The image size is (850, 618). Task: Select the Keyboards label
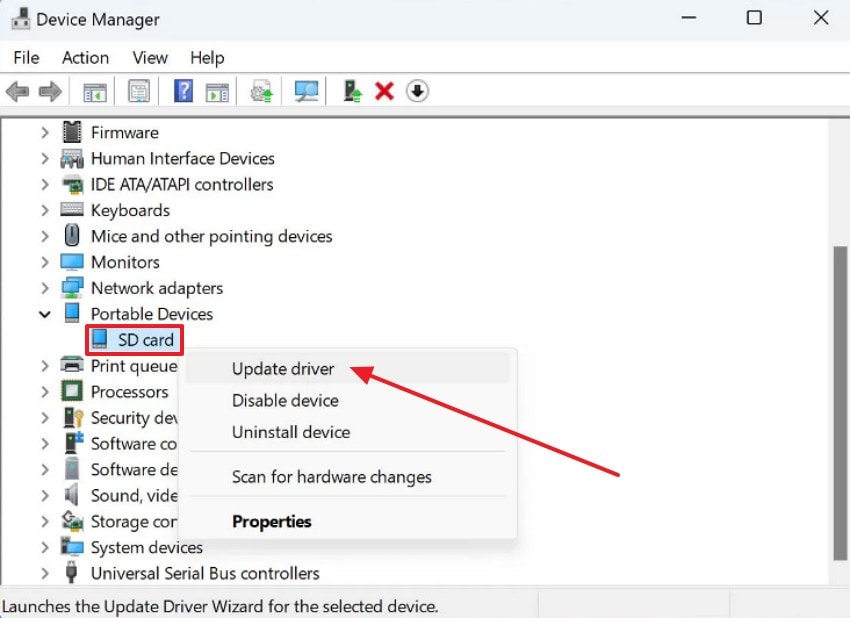pos(130,210)
